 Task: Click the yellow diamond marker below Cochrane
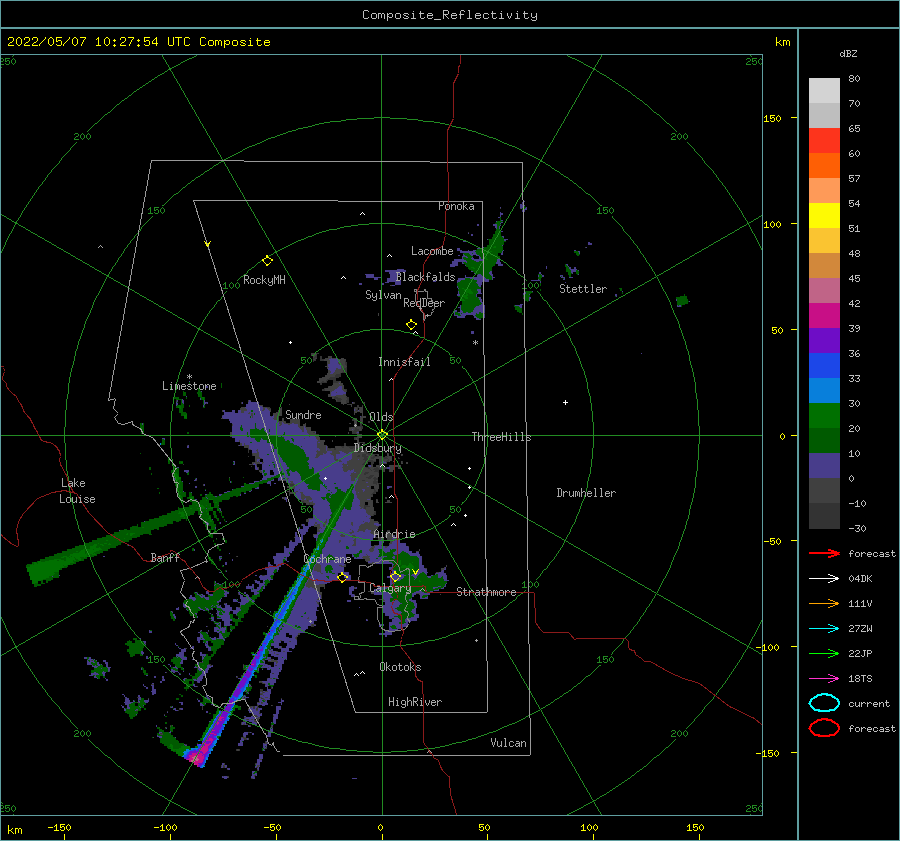point(343,577)
